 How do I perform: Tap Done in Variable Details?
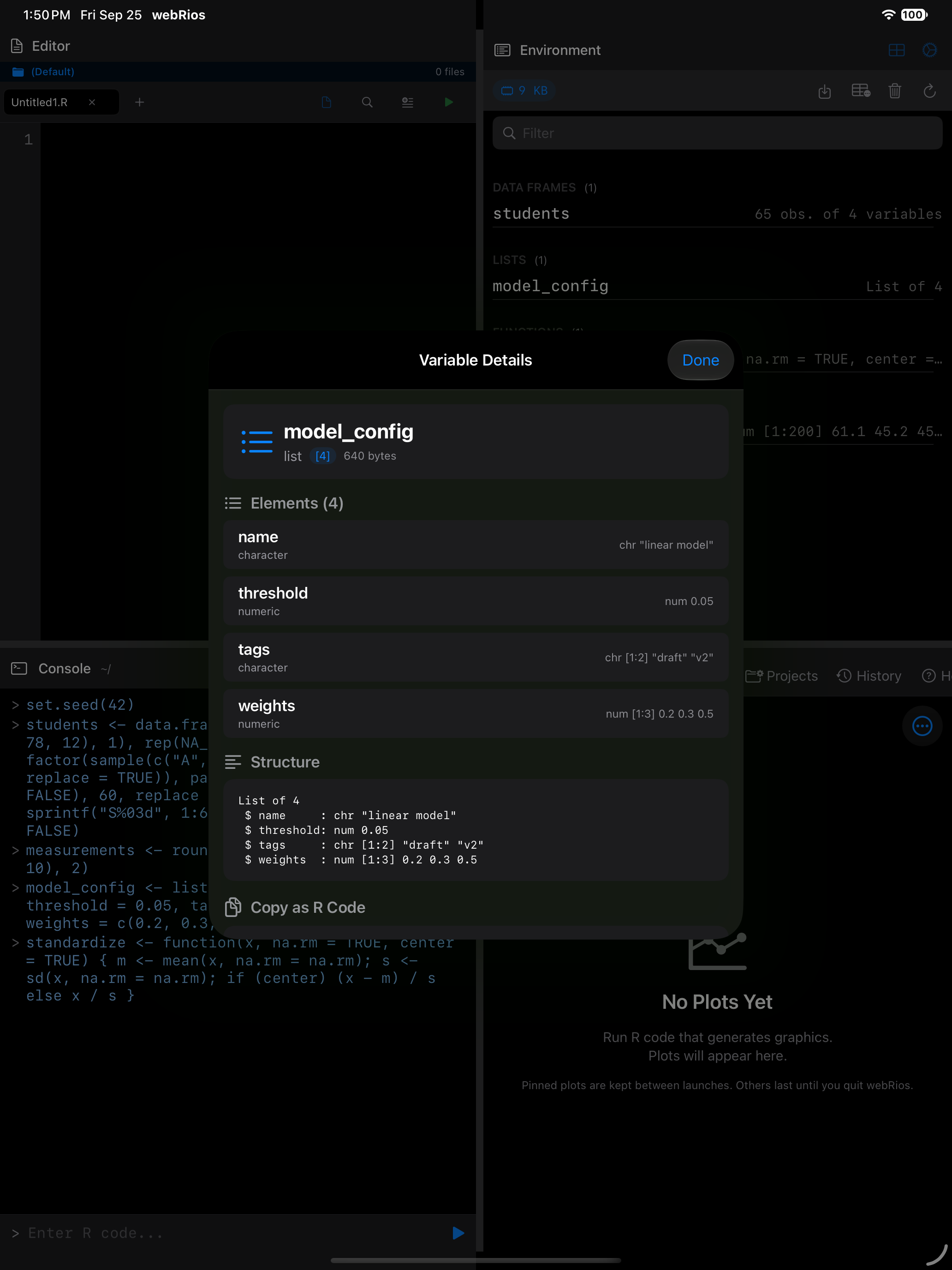coord(700,360)
